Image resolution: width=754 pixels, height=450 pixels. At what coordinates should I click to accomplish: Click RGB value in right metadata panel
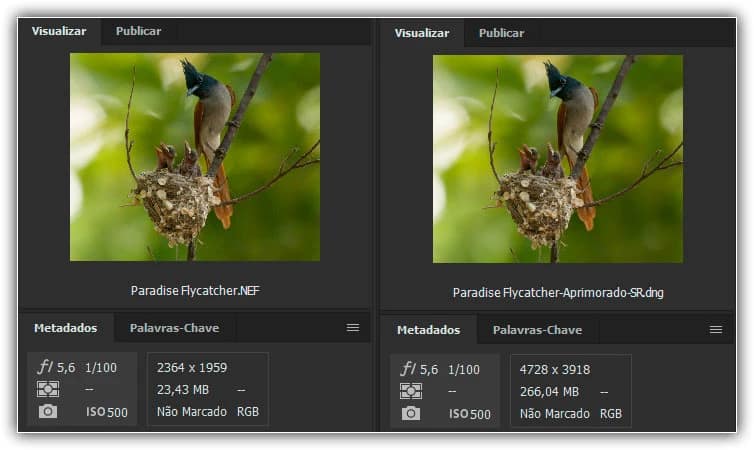611,413
